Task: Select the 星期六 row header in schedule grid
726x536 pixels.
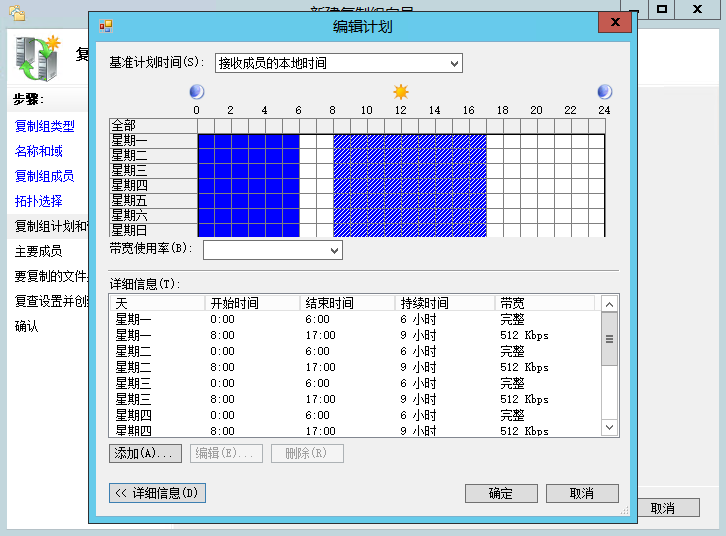Action: (153, 215)
